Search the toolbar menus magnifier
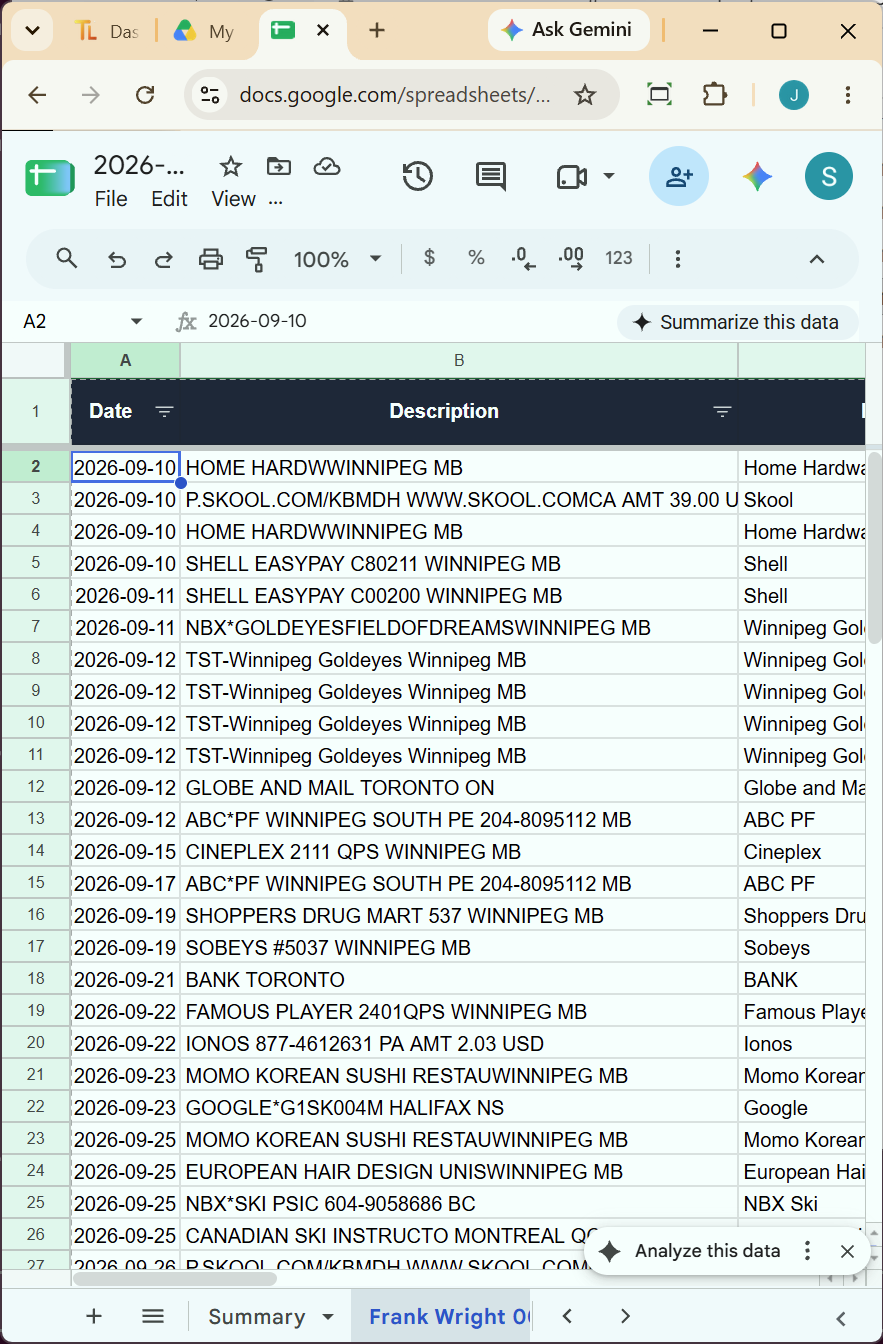883x1344 pixels. (67, 259)
